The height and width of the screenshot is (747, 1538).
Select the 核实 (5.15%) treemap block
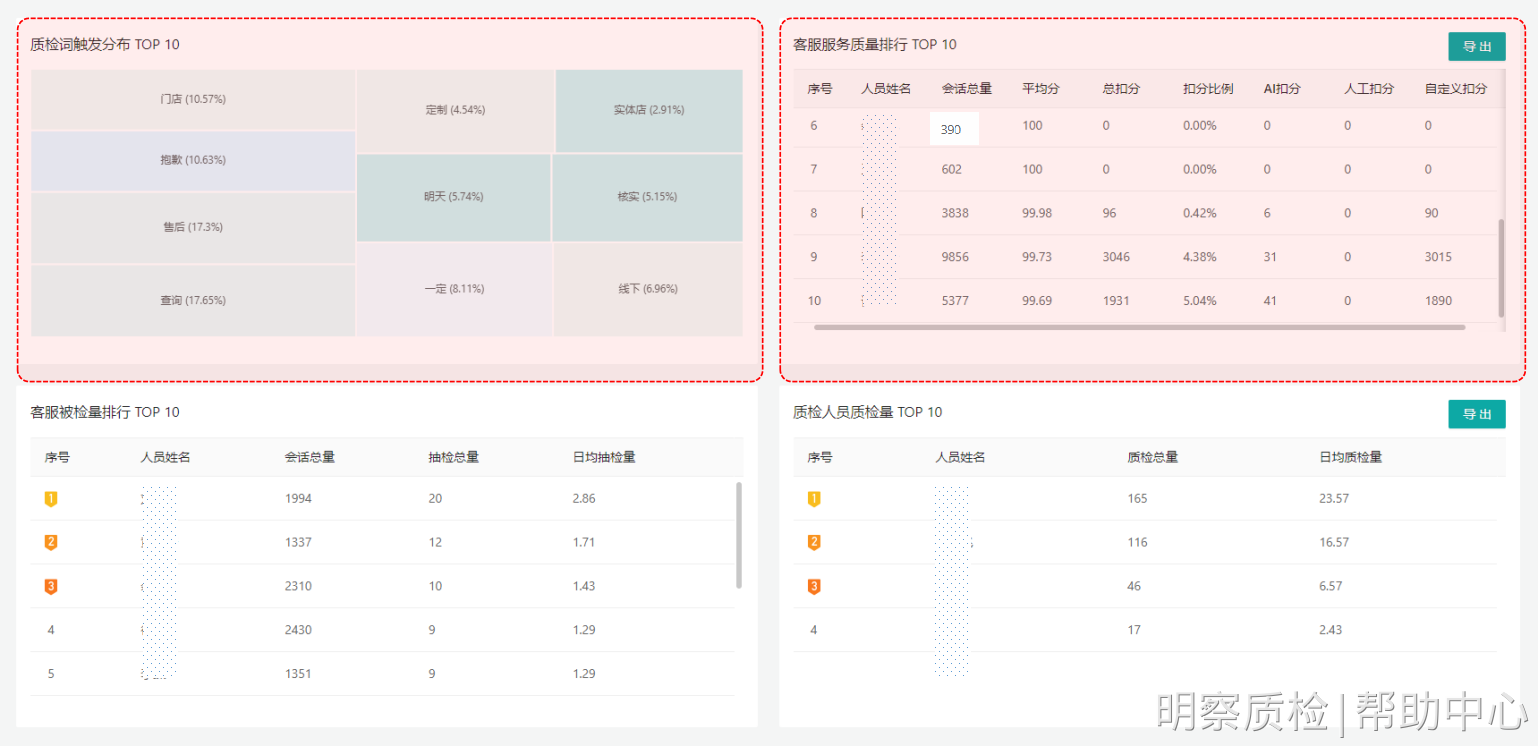point(647,197)
